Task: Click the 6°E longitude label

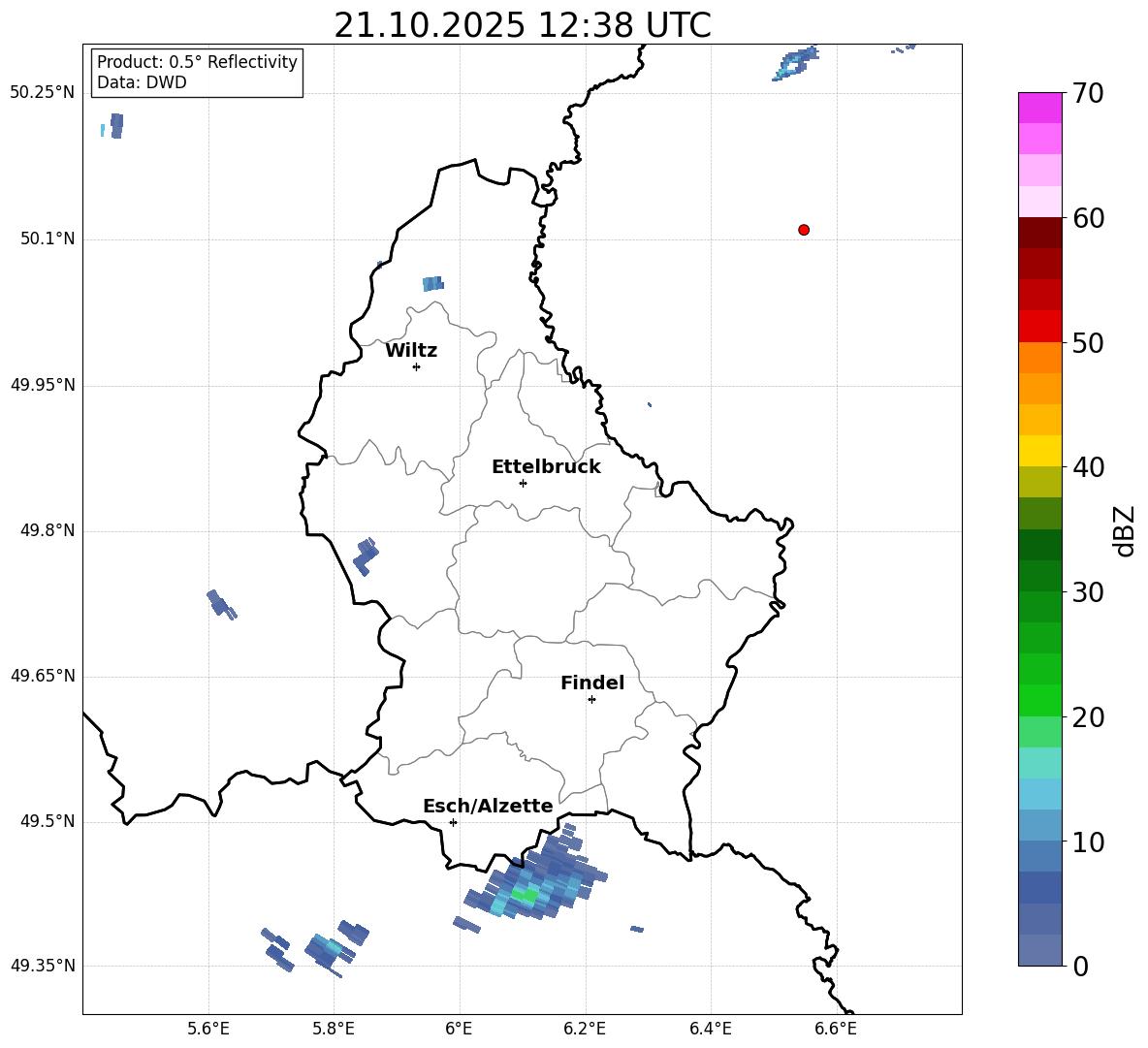Action: (459, 1029)
